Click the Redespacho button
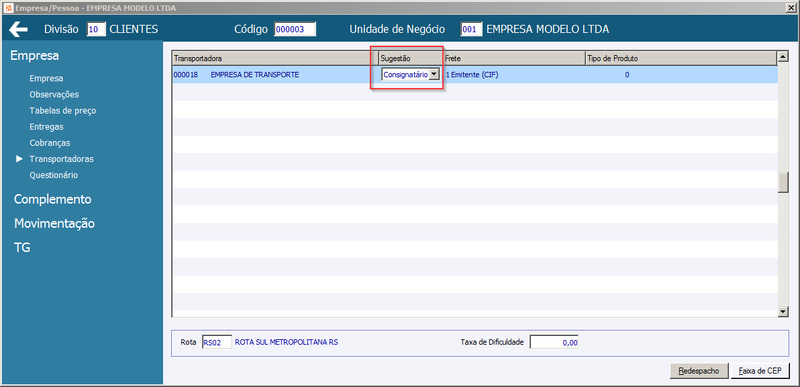 pyautogui.click(x=698, y=371)
